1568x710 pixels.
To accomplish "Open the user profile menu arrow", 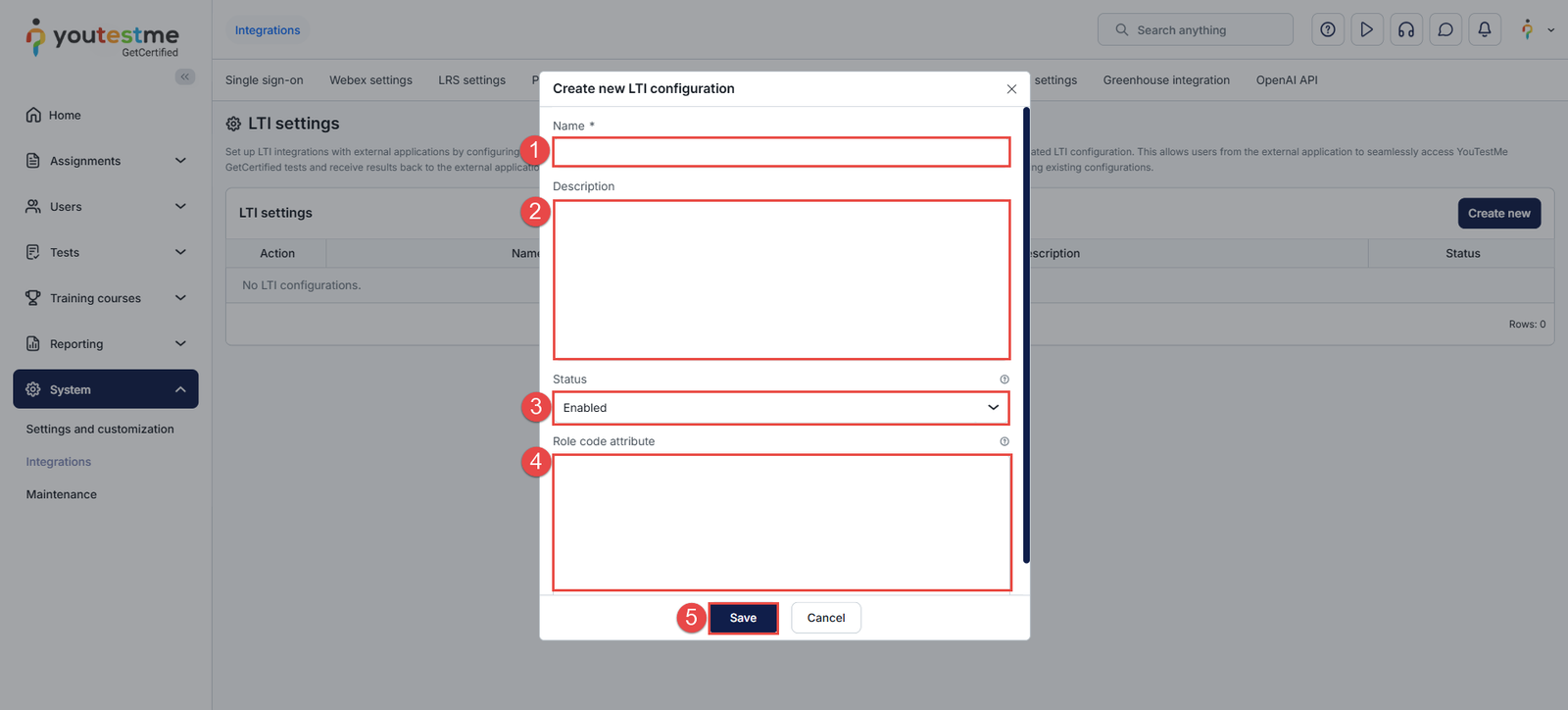I will tap(1550, 30).
